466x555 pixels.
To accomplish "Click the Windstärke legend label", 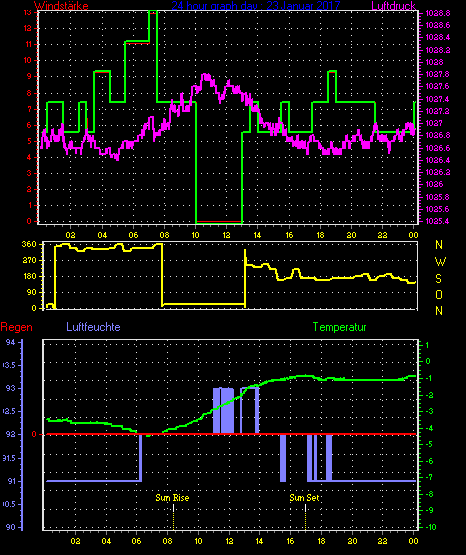I will [61, 6].
